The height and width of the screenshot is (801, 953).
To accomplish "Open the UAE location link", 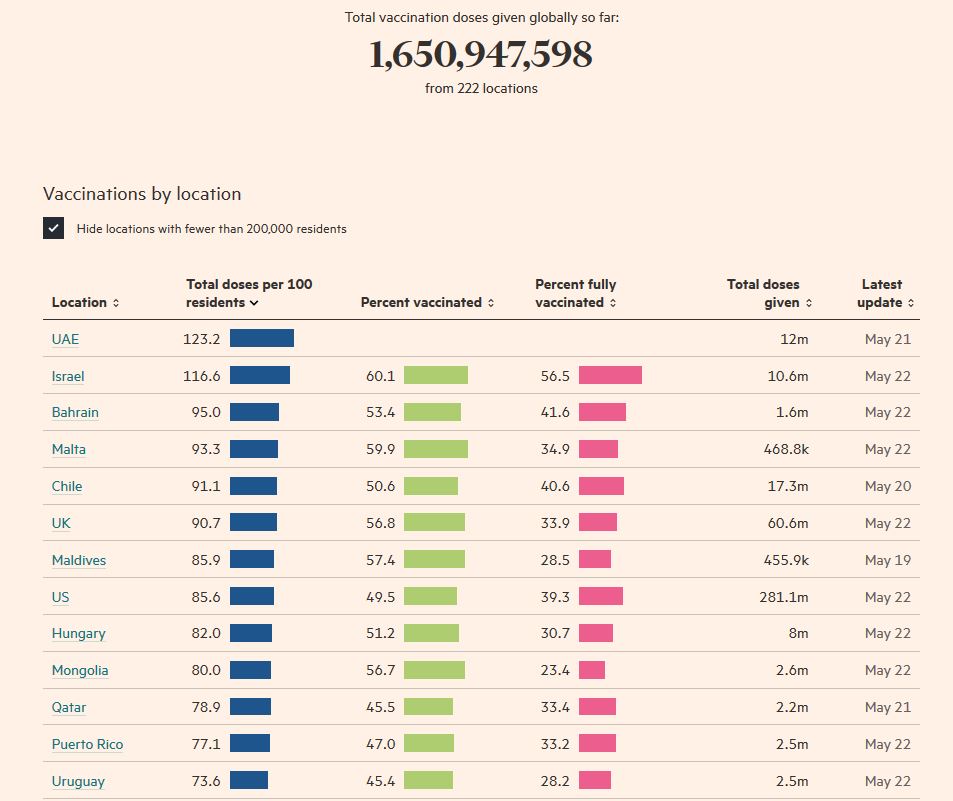I will (65, 340).
